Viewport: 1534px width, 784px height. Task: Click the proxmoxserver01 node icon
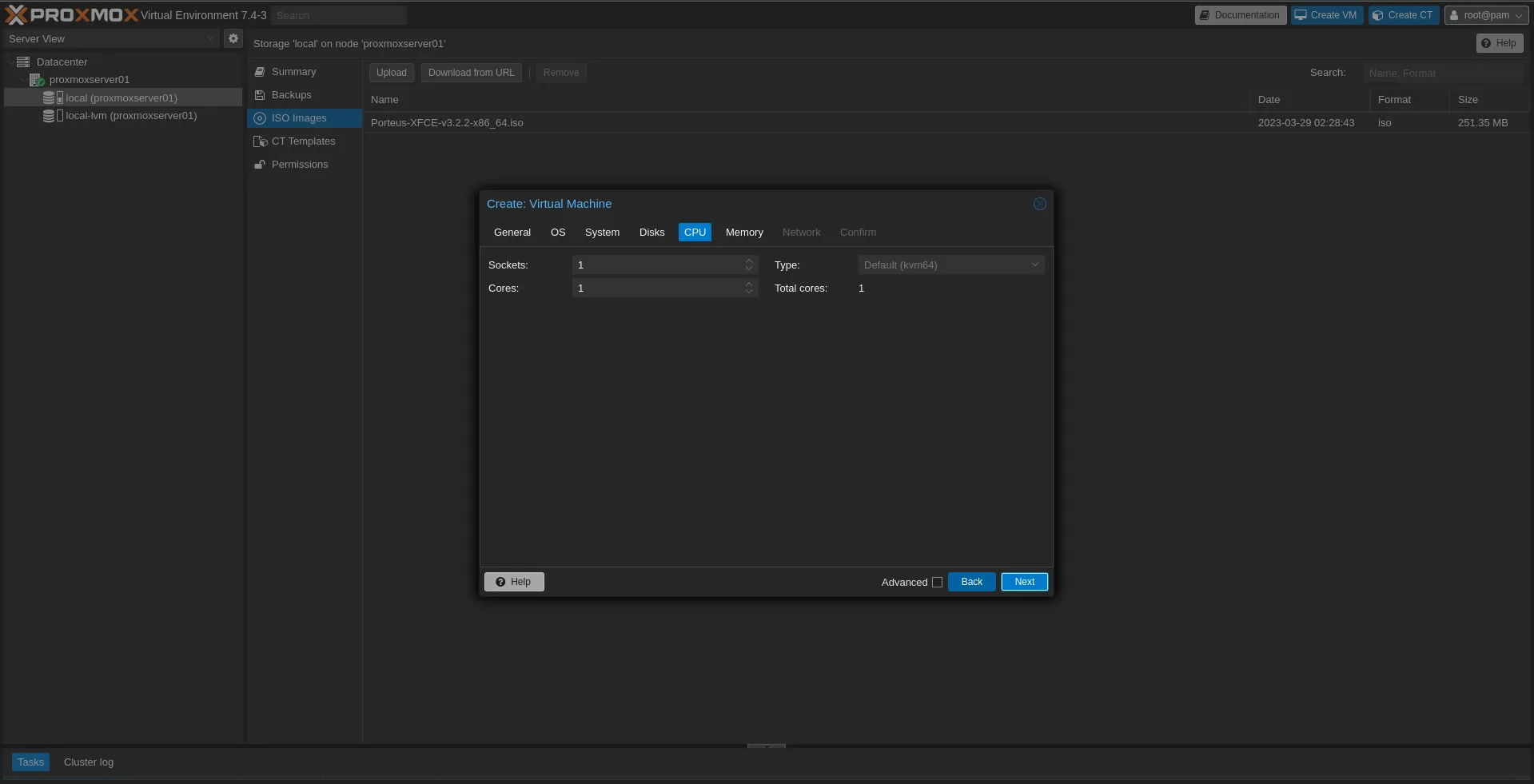pyautogui.click(x=36, y=80)
